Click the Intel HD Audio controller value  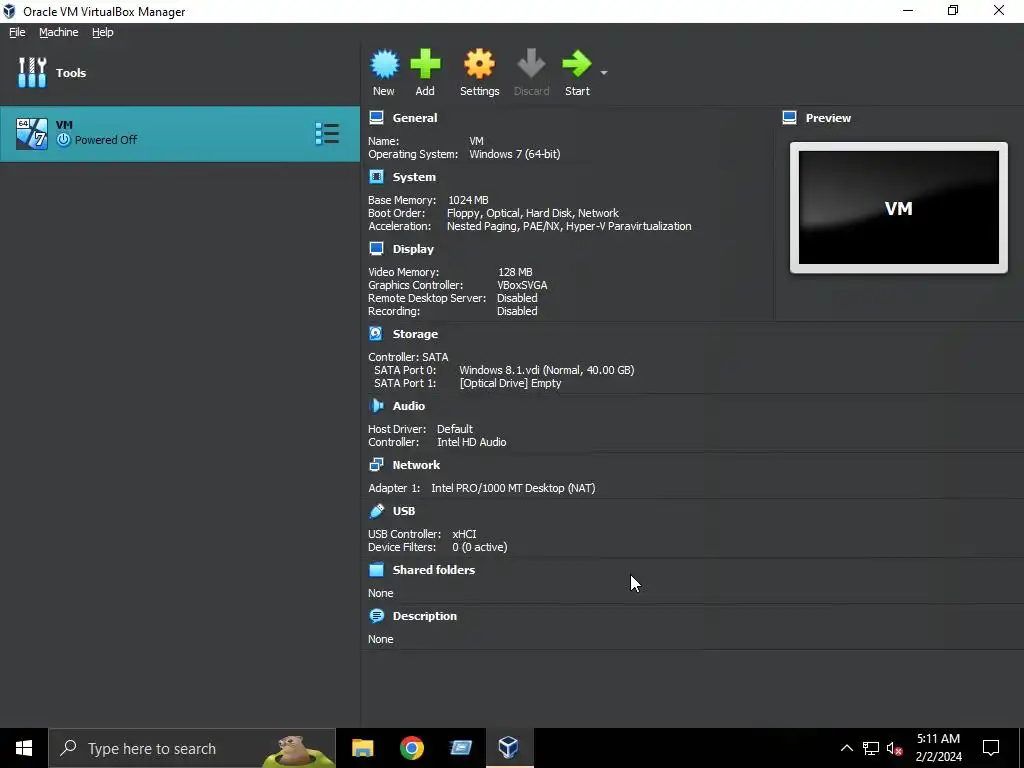tap(472, 441)
